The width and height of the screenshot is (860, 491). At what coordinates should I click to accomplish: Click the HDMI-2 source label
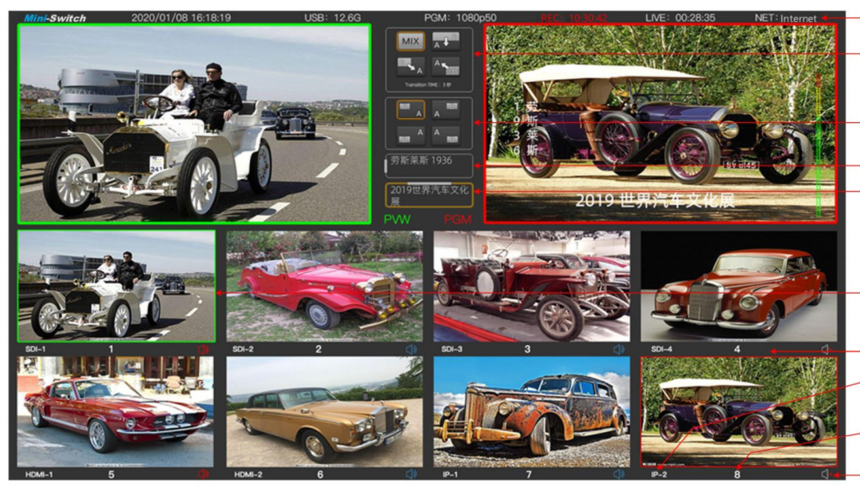(248, 474)
